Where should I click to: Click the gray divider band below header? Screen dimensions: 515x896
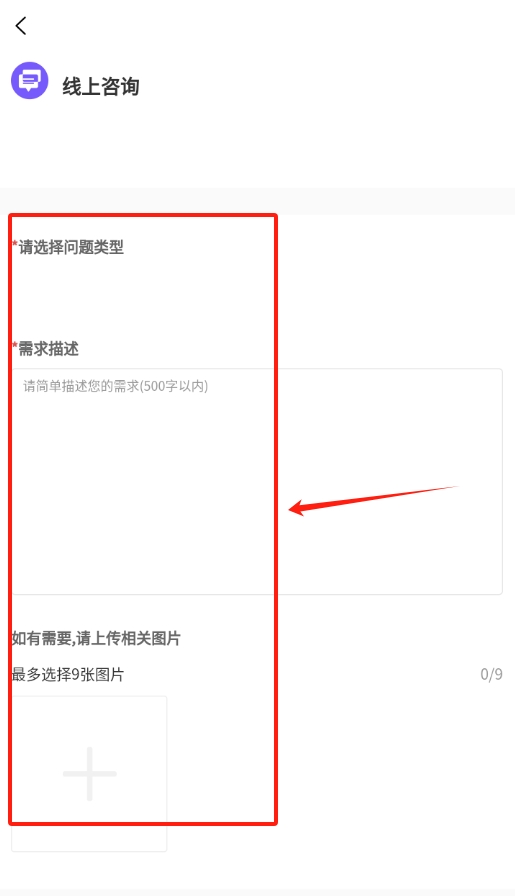tap(257, 201)
